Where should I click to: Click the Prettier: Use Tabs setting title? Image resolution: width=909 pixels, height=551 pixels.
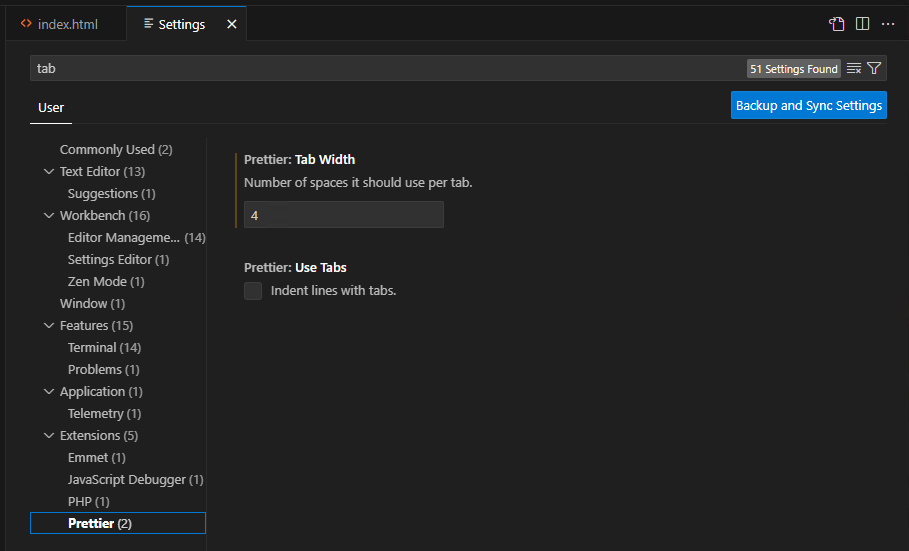coord(295,267)
